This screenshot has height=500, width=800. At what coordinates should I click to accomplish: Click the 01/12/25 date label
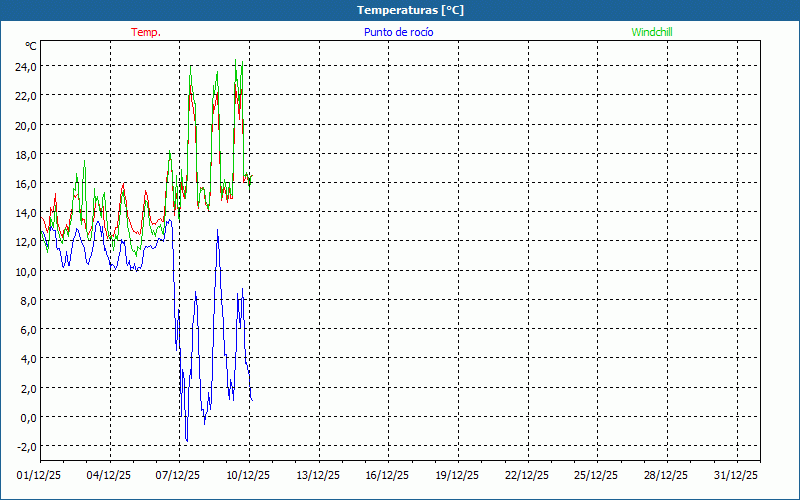click(x=39, y=475)
